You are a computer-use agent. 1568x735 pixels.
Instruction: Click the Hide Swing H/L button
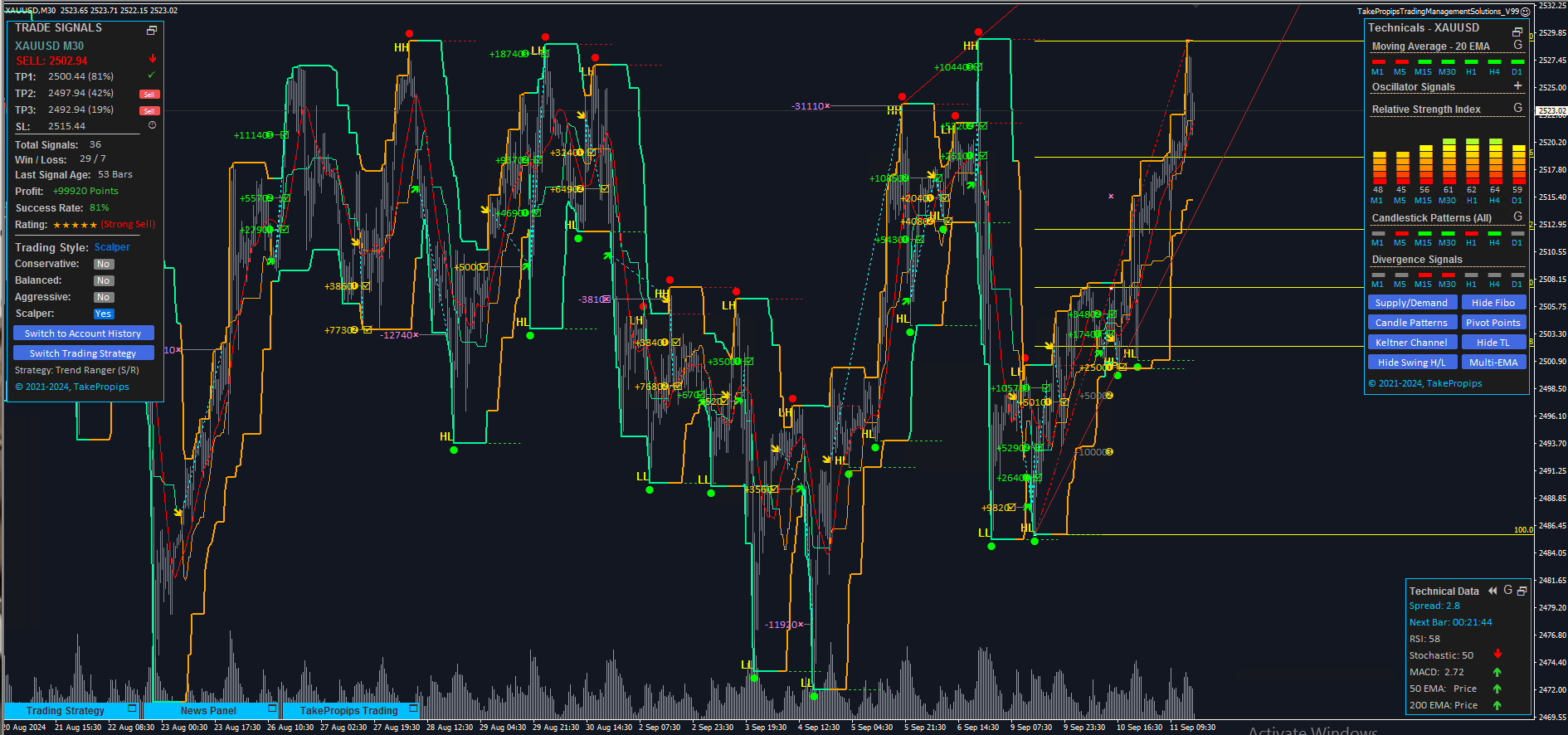[1411, 363]
